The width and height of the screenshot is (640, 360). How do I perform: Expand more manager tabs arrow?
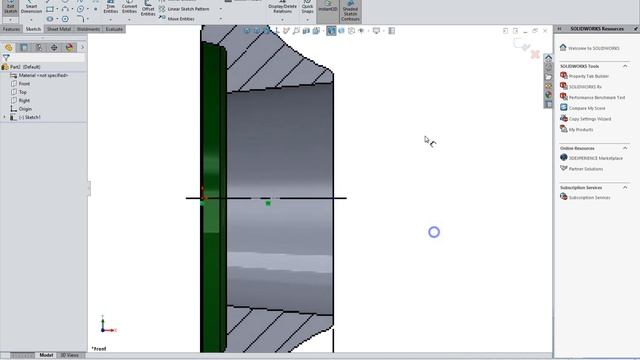pos(82,47)
